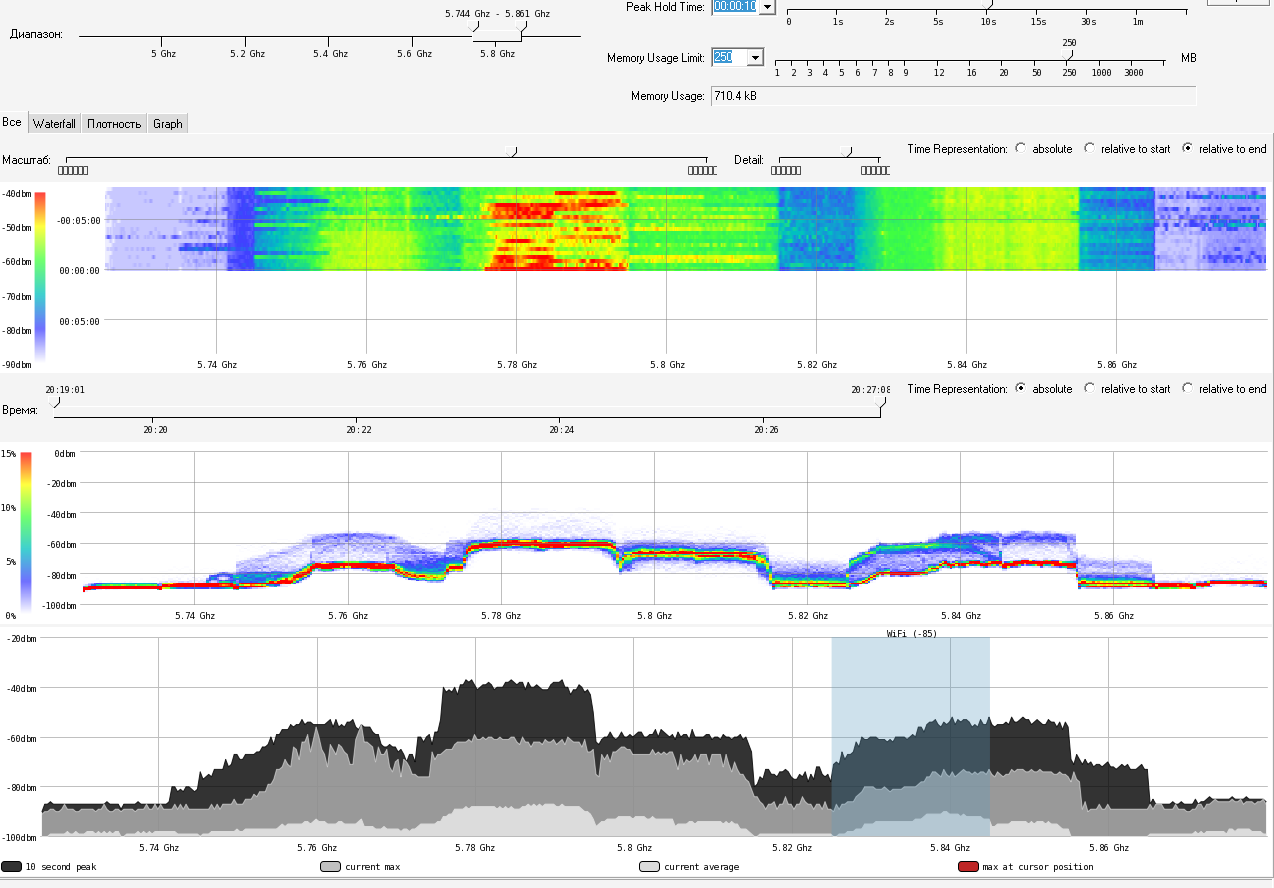Open the Peak Hold Time dropdown
The image size is (1274, 888).
tap(767, 7)
